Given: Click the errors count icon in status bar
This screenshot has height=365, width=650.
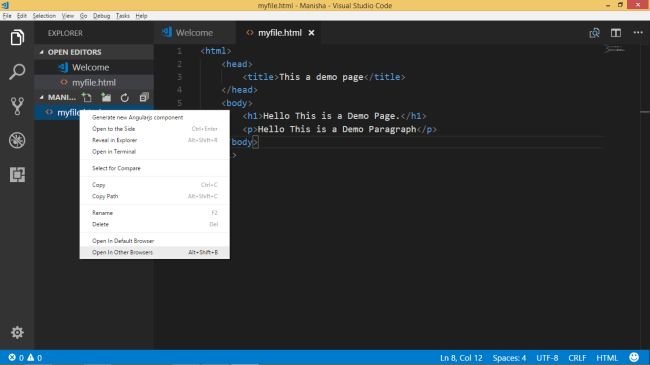Looking at the screenshot, I should point(16,358).
